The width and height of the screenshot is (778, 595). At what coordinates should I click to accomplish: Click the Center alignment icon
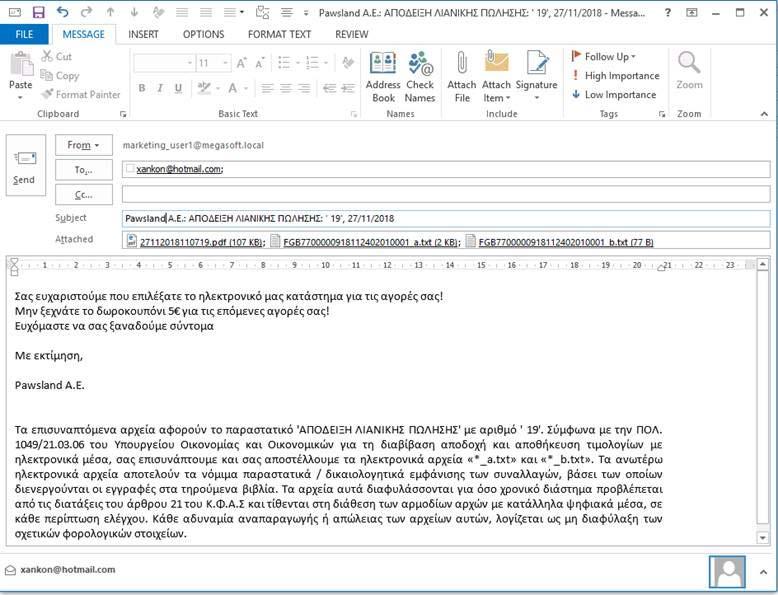tap(286, 88)
